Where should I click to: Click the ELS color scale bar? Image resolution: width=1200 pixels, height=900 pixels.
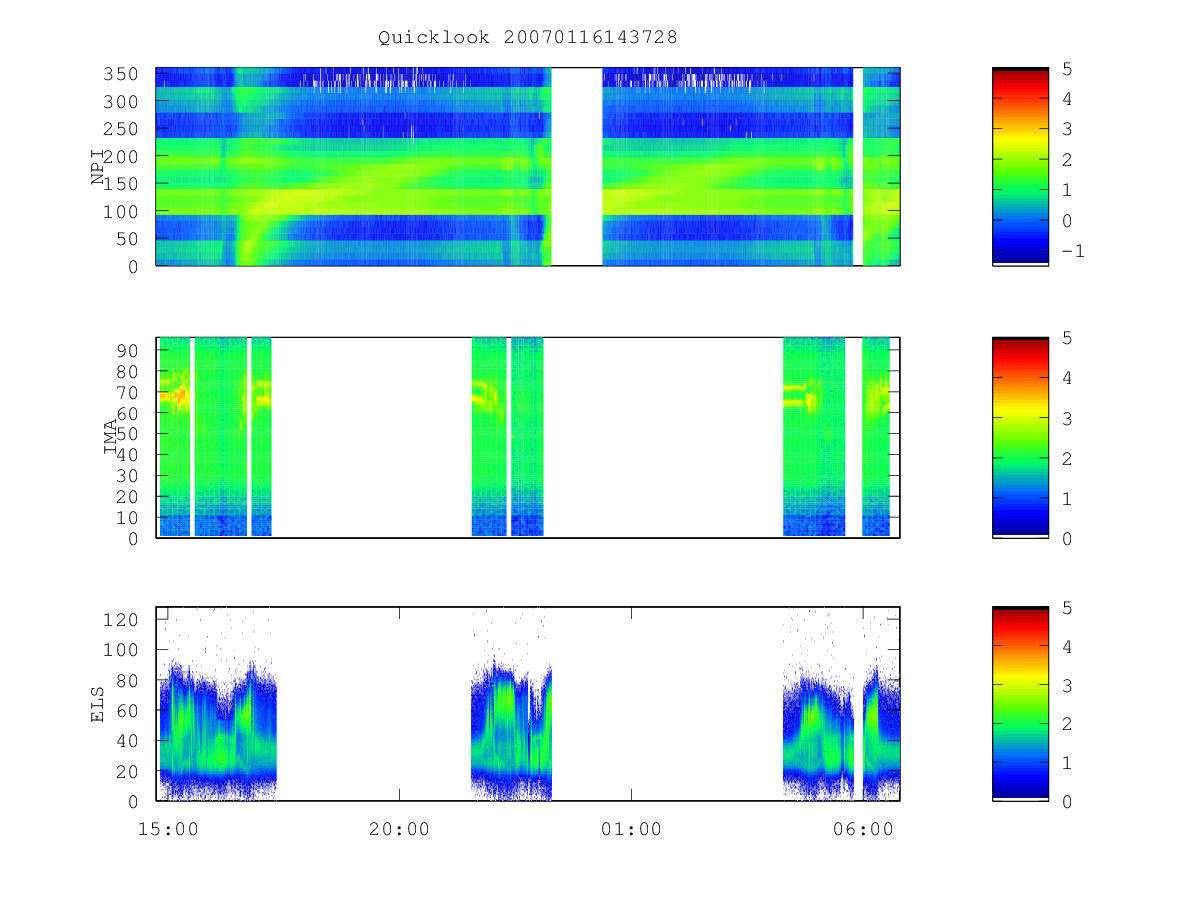tap(1020, 704)
